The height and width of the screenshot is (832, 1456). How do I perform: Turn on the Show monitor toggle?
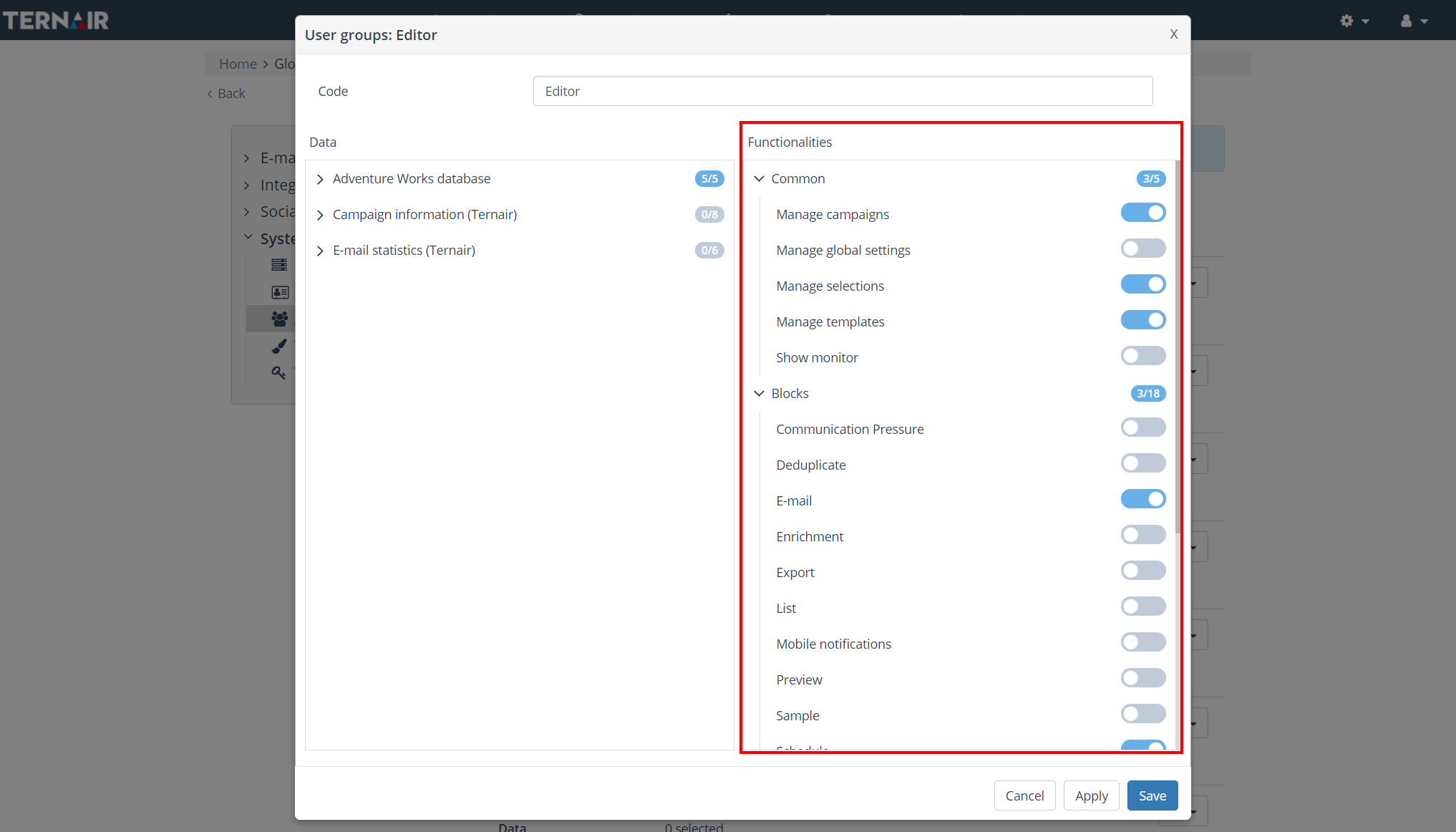pyautogui.click(x=1142, y=357)
